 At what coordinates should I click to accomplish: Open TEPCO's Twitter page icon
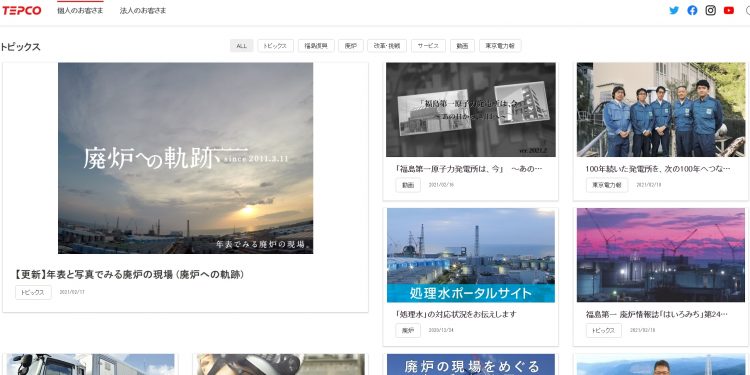click(674, 11)
